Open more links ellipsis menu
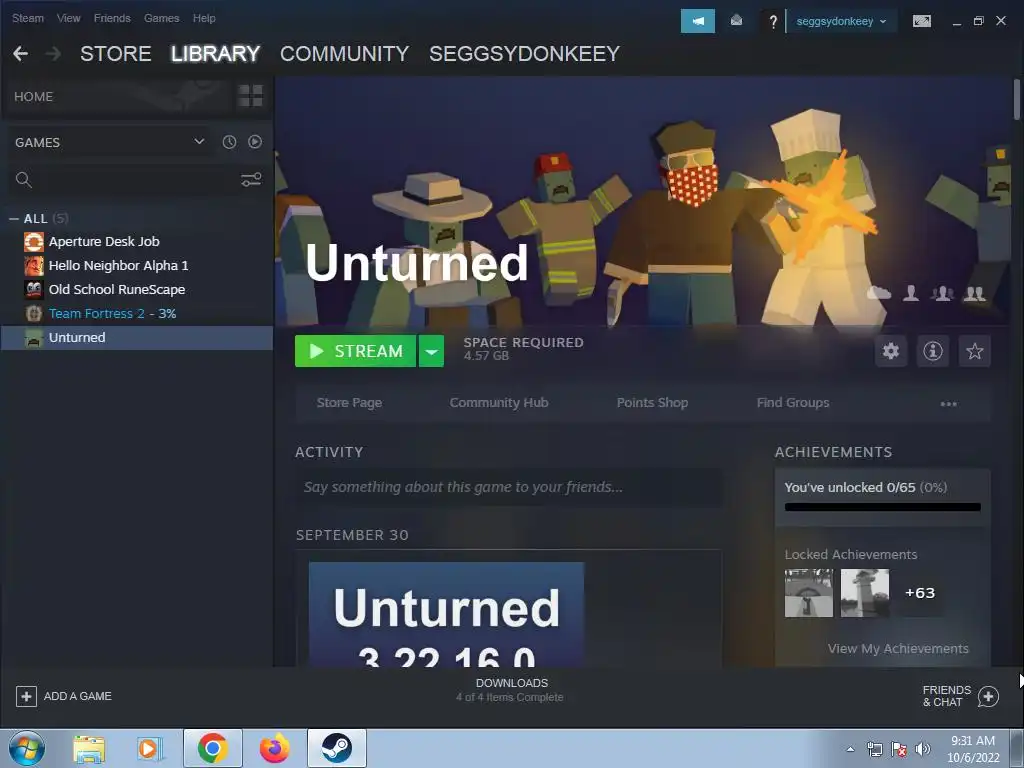1024x768 pixels. 948,403
